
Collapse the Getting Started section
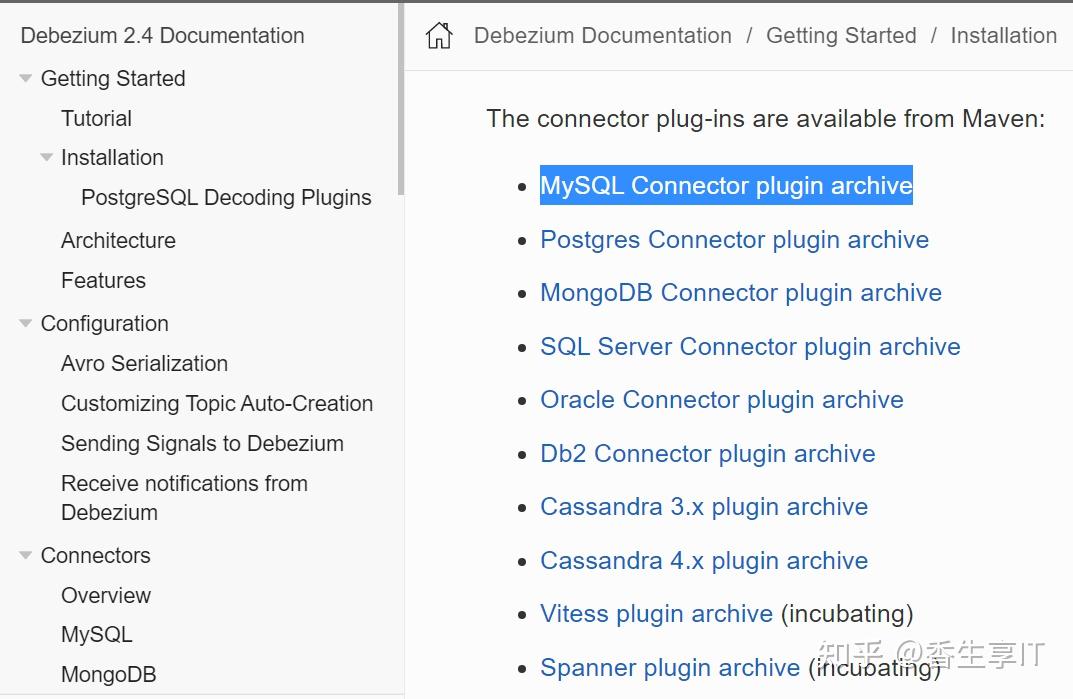(25, 78)
